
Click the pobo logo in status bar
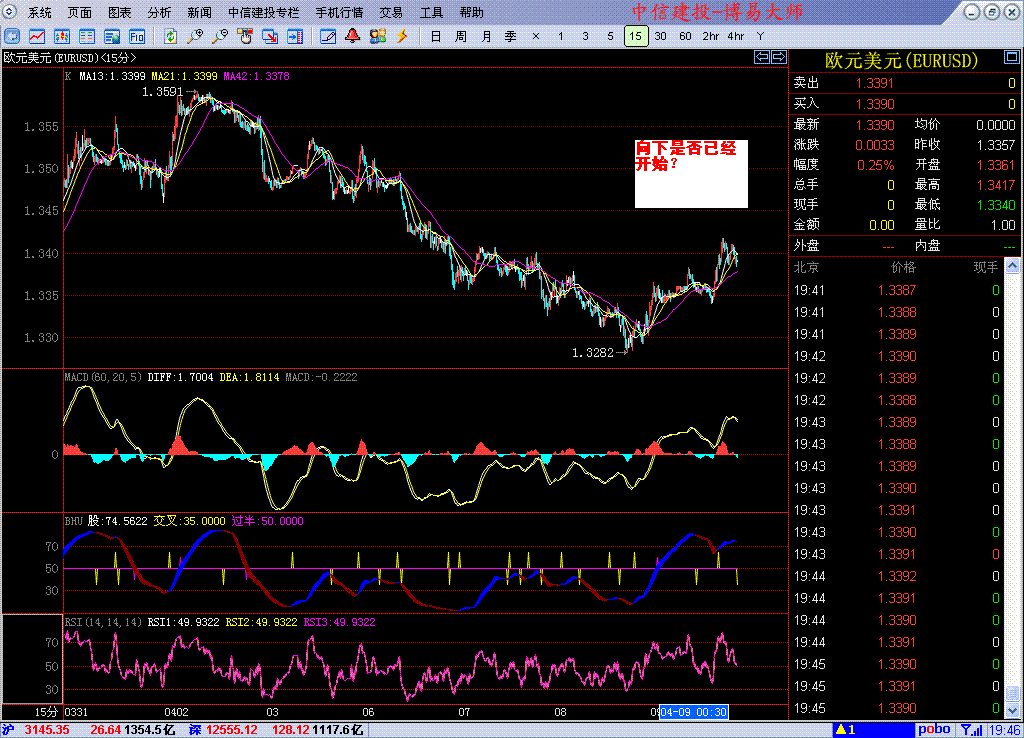tap(934, 730)
